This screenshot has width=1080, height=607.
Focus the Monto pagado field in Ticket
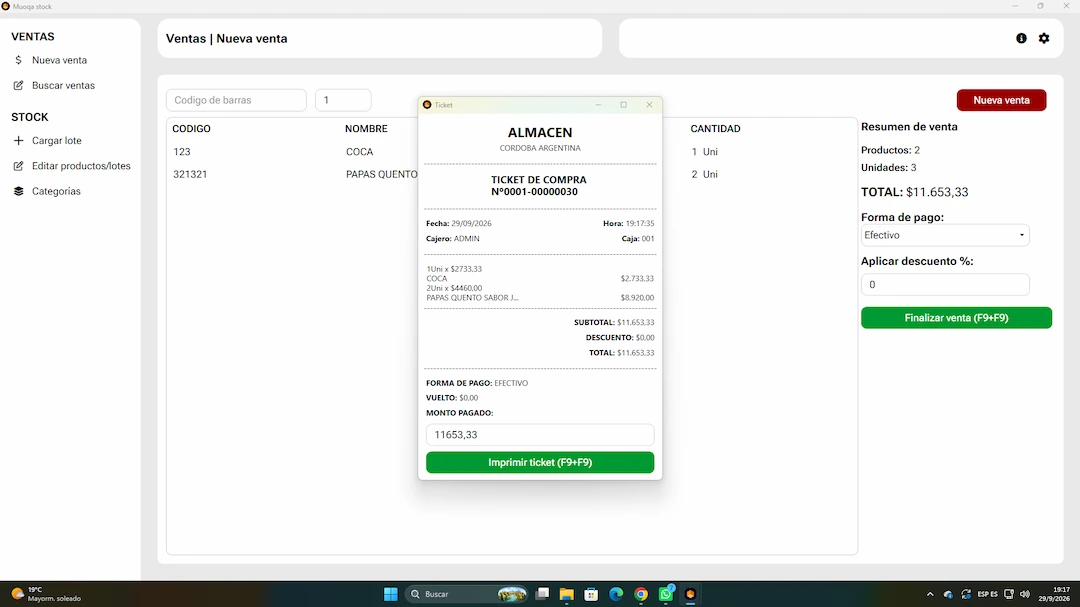pos(540,435)
